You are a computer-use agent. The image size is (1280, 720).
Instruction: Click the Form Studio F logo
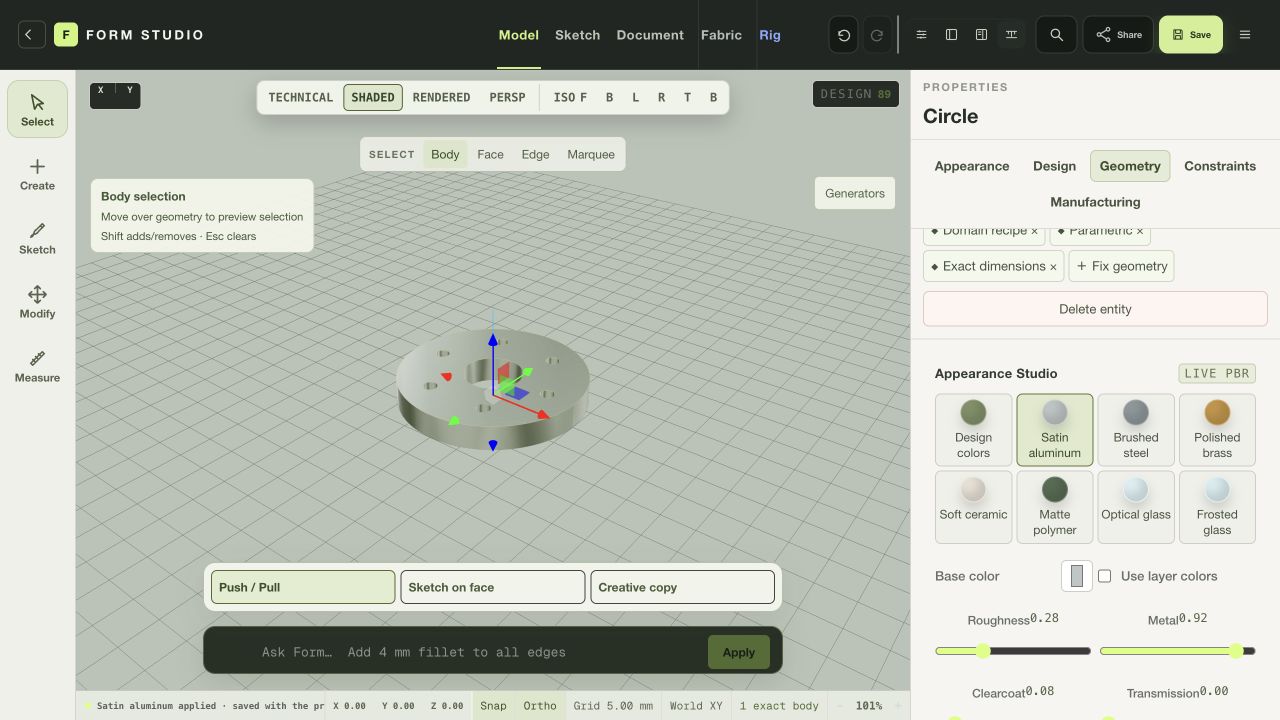65,35
